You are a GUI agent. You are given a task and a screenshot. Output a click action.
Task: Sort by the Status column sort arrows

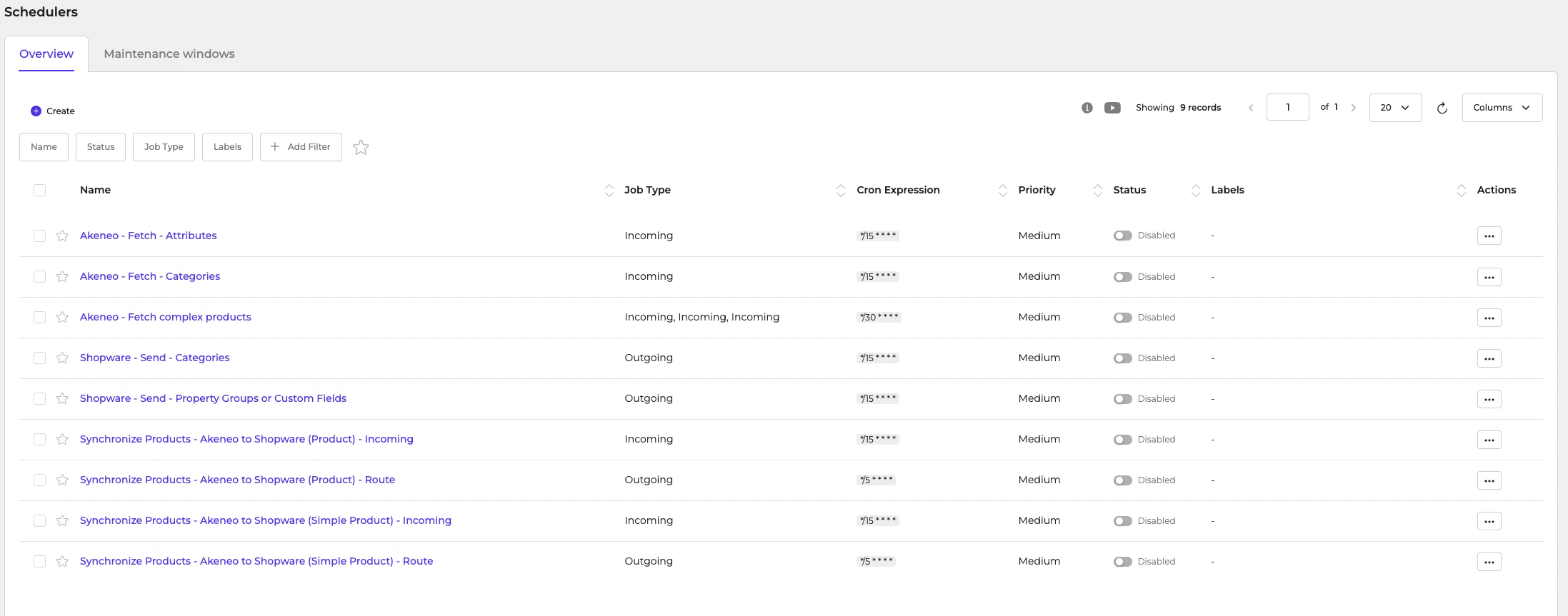[x=1195, y=190]
